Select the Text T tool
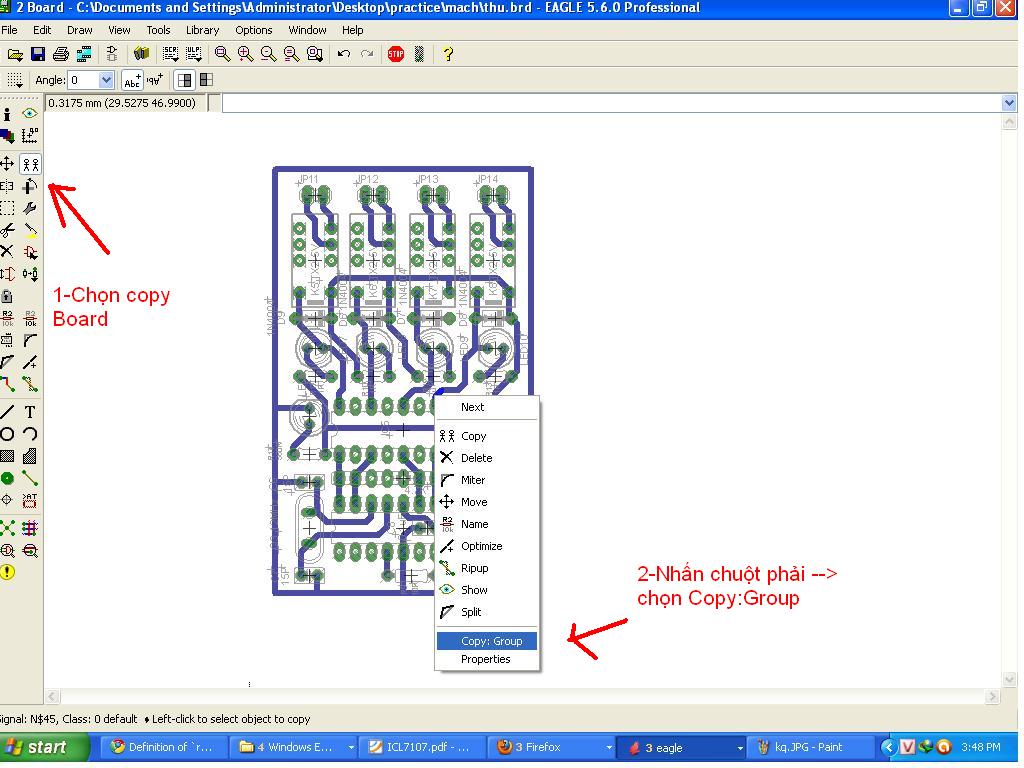The width and height of the screenshot is (1024, 768). (x=29, y=411)
